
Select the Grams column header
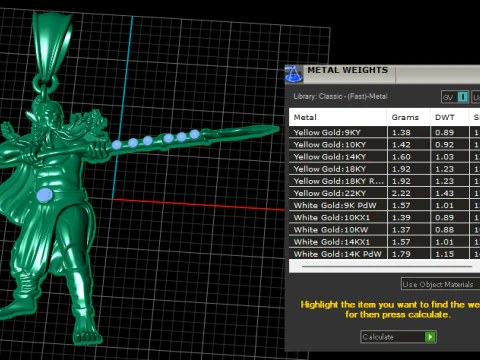[409, 117]
